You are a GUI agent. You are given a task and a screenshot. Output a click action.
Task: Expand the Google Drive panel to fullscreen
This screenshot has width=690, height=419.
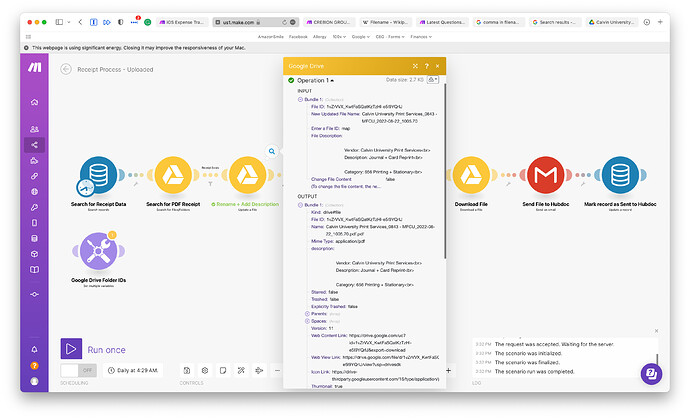pyautogui.click(x=415, y=66)
